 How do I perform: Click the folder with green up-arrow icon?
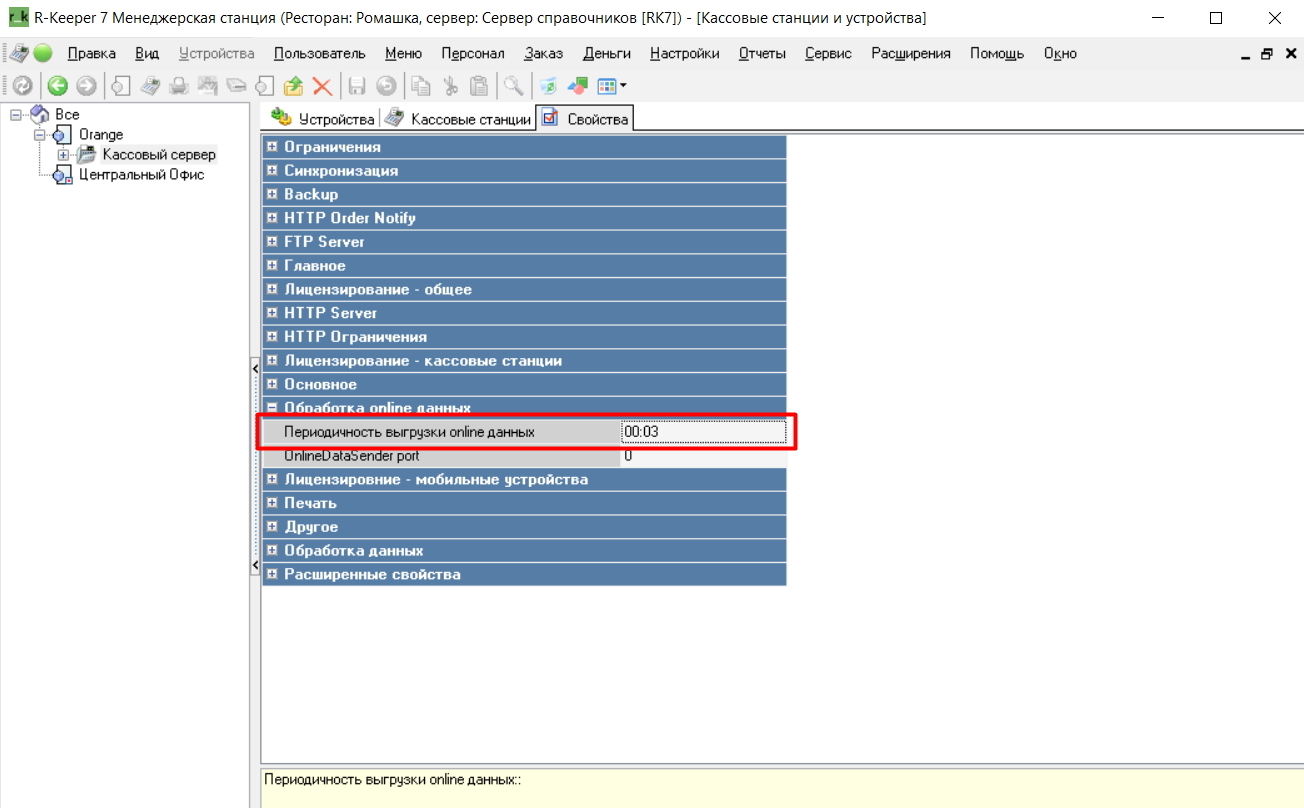coord(294,86)
